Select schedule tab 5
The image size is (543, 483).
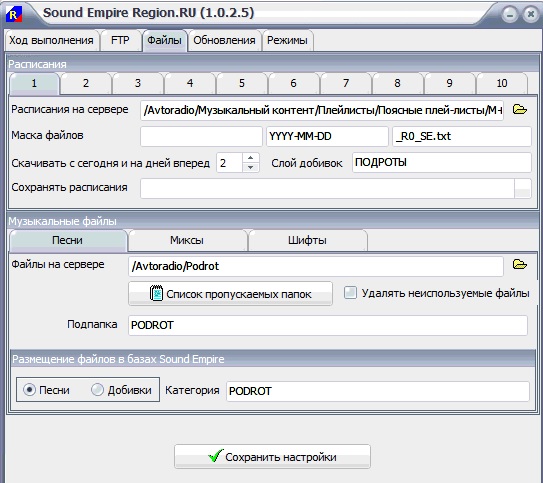(242, 83)
